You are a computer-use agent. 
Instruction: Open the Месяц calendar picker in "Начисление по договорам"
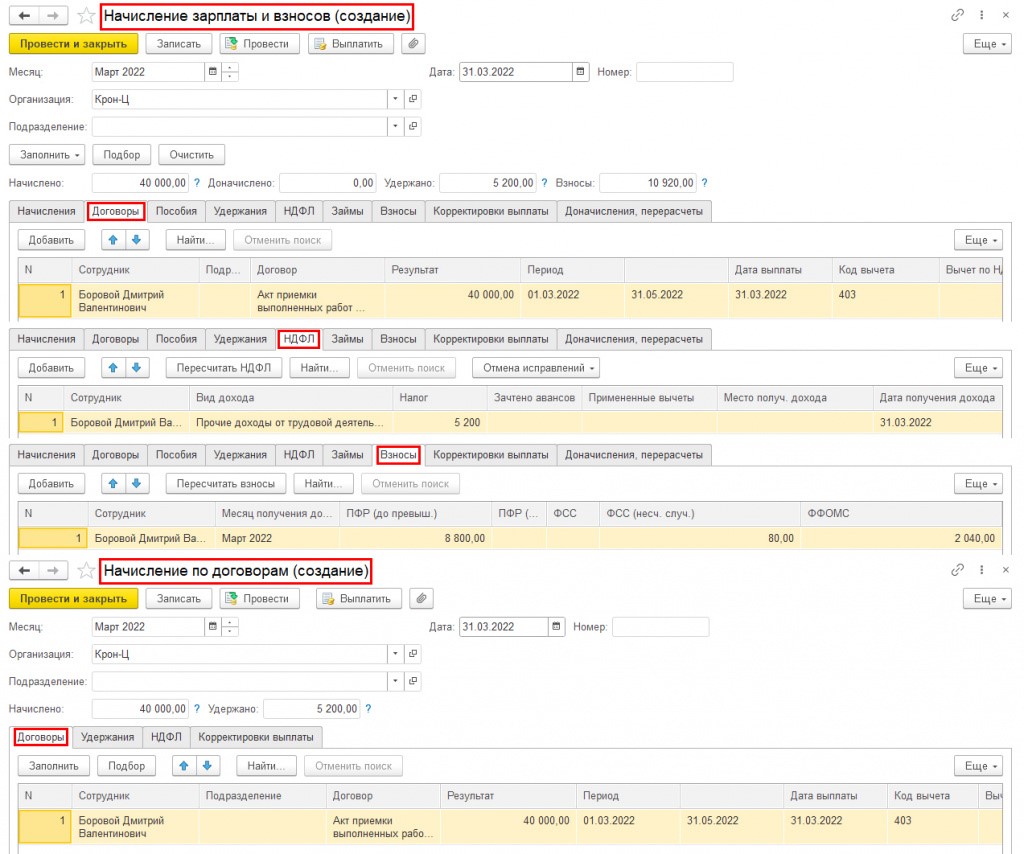tap(211, 627)
